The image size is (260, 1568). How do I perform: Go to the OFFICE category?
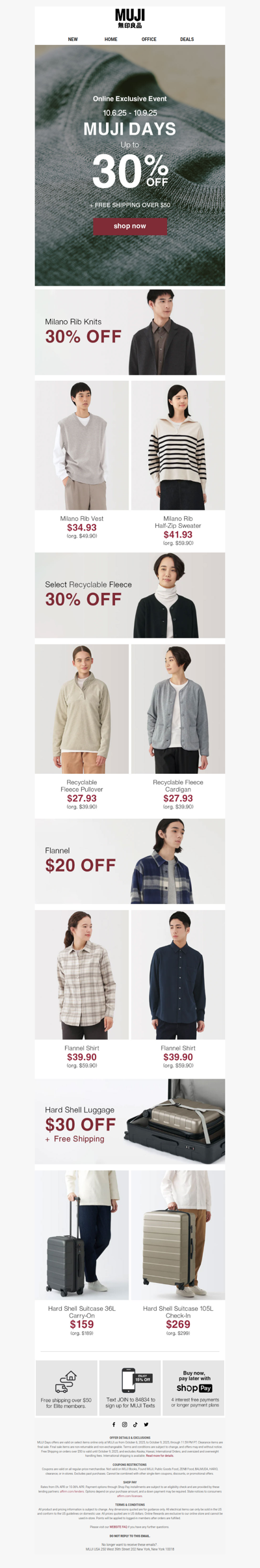click(x=149, y=39)
